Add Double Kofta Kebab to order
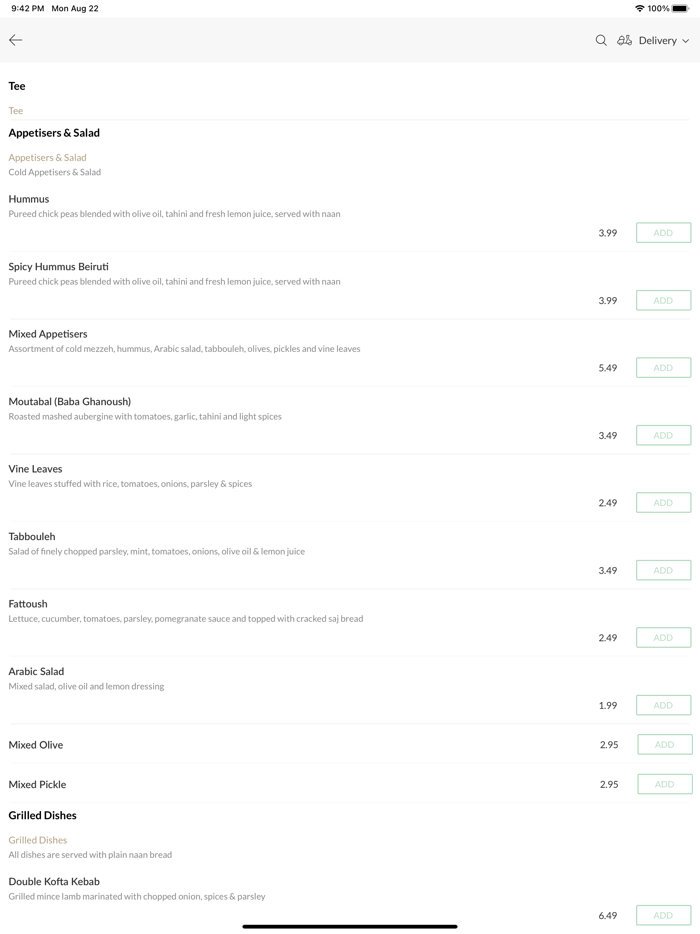Screen dimensions: 700x934 [663, 915]
